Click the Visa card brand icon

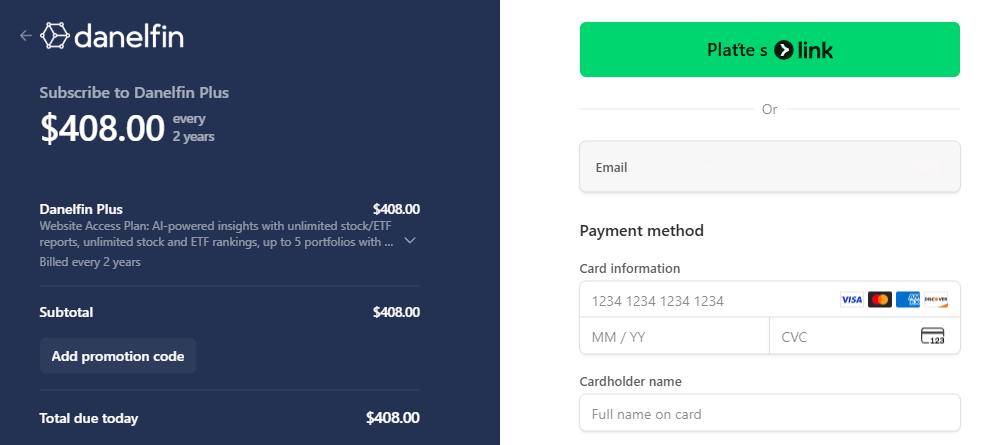click(851, 300)
